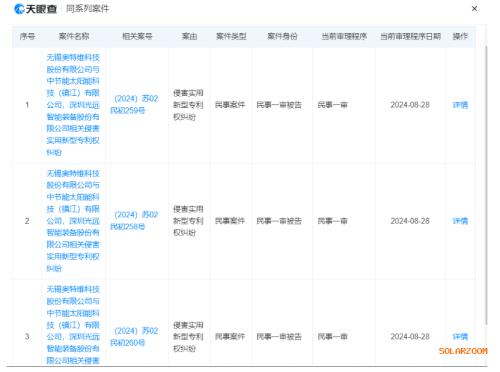Viewport: 500px width, 372px height.
Task: Open the case name link in row 2
Action: [x=73, y=221]
